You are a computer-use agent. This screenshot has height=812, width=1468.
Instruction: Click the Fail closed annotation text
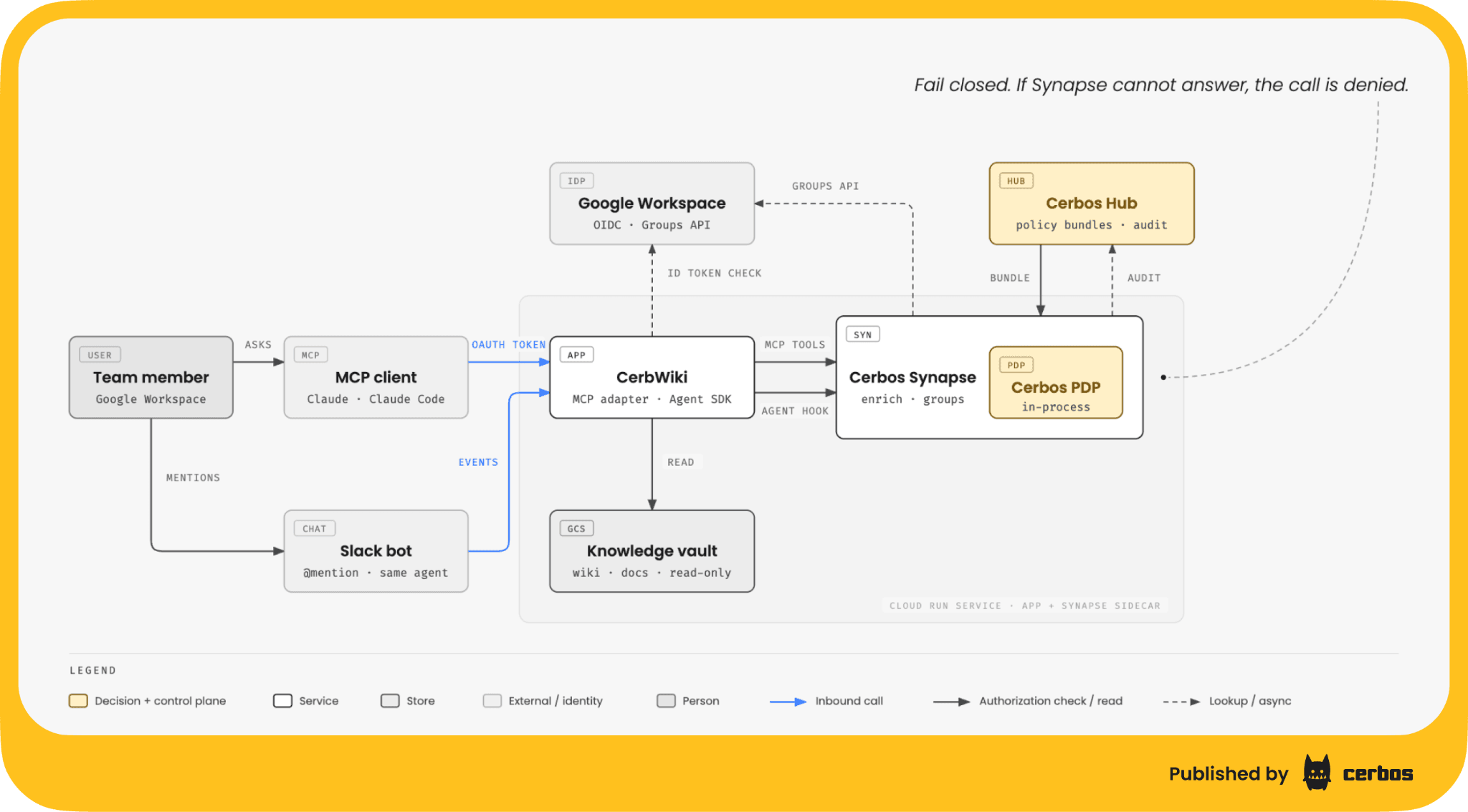[x=1161, y=85]
